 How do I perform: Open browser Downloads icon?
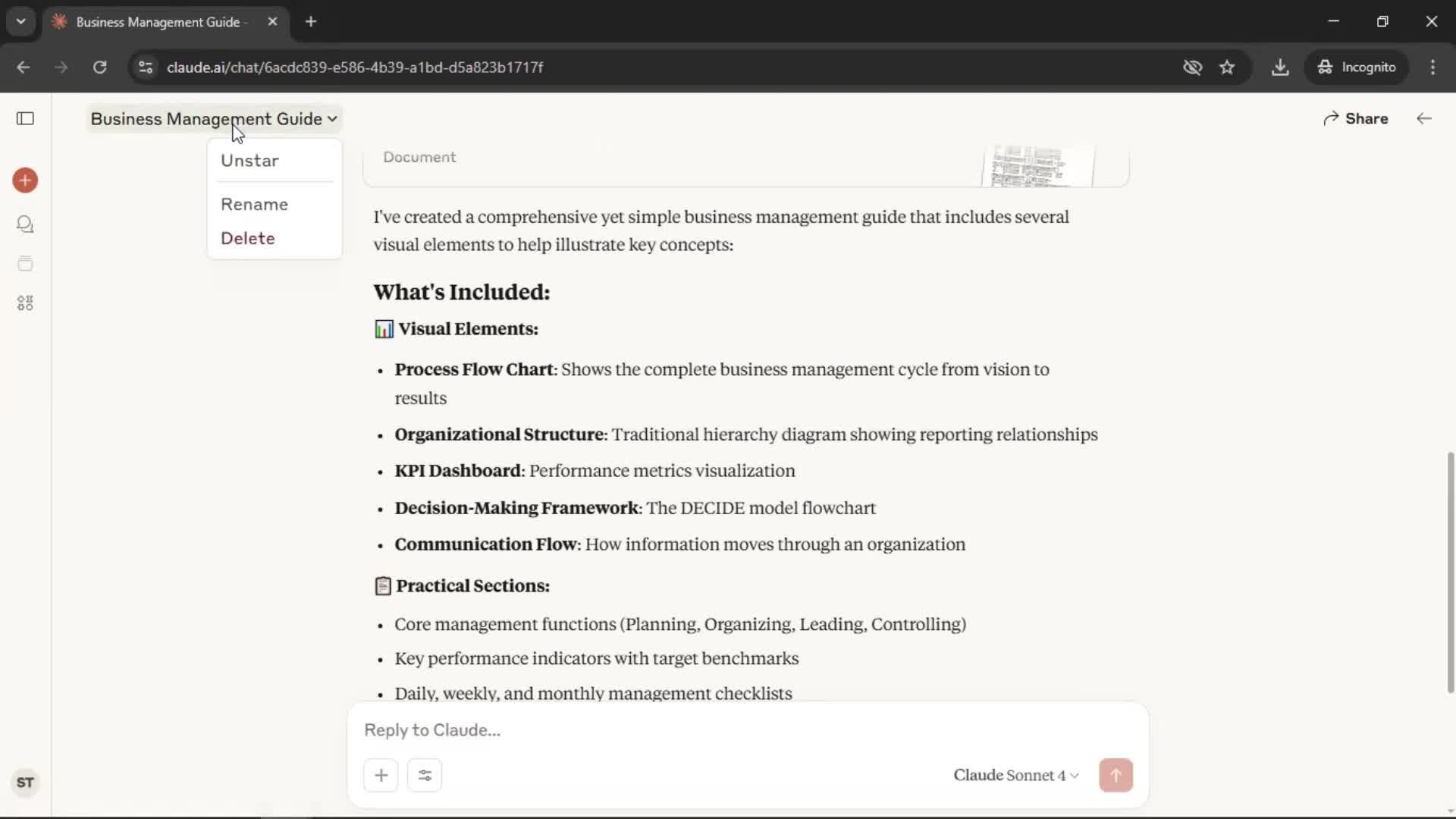click(1280, 67)
